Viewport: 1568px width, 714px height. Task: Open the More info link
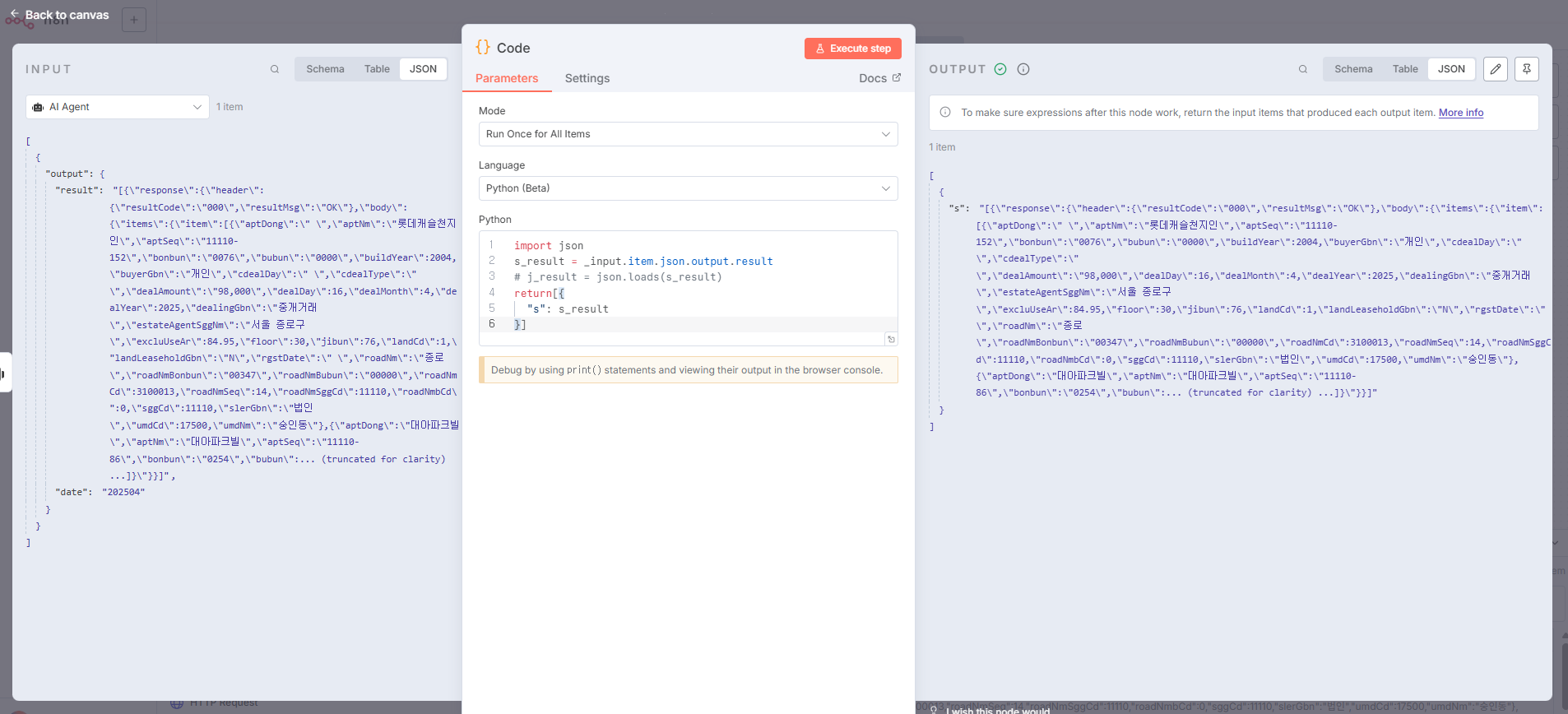click(x=1461, y=113)
